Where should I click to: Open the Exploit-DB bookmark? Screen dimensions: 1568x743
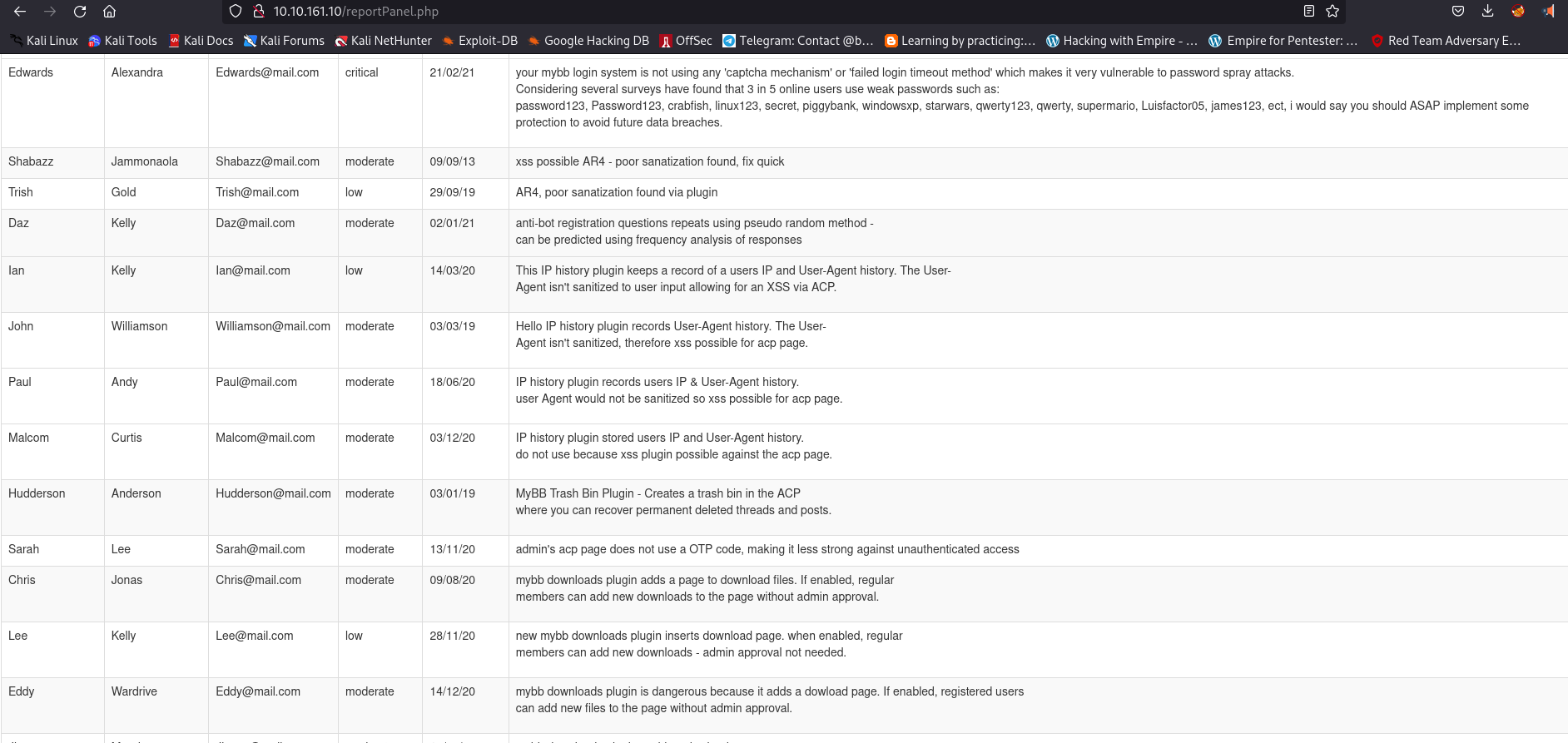(x=479, y=41)
